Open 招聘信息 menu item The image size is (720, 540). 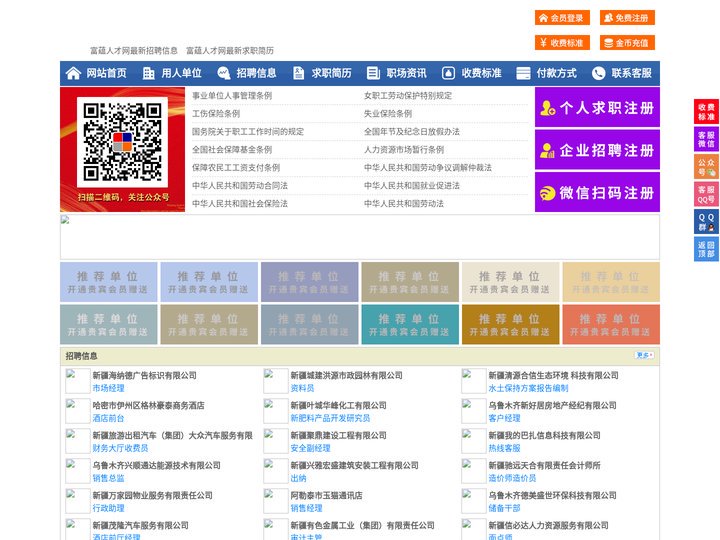click(x=256, y=73)
